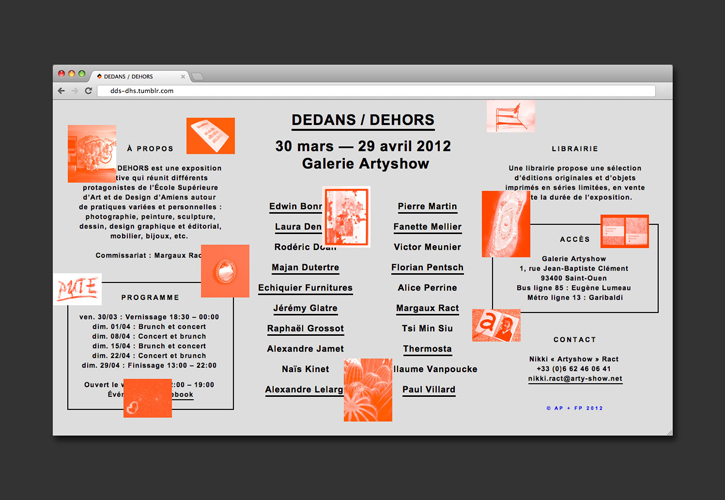Click the CONTACT heading

pos(575,340)
